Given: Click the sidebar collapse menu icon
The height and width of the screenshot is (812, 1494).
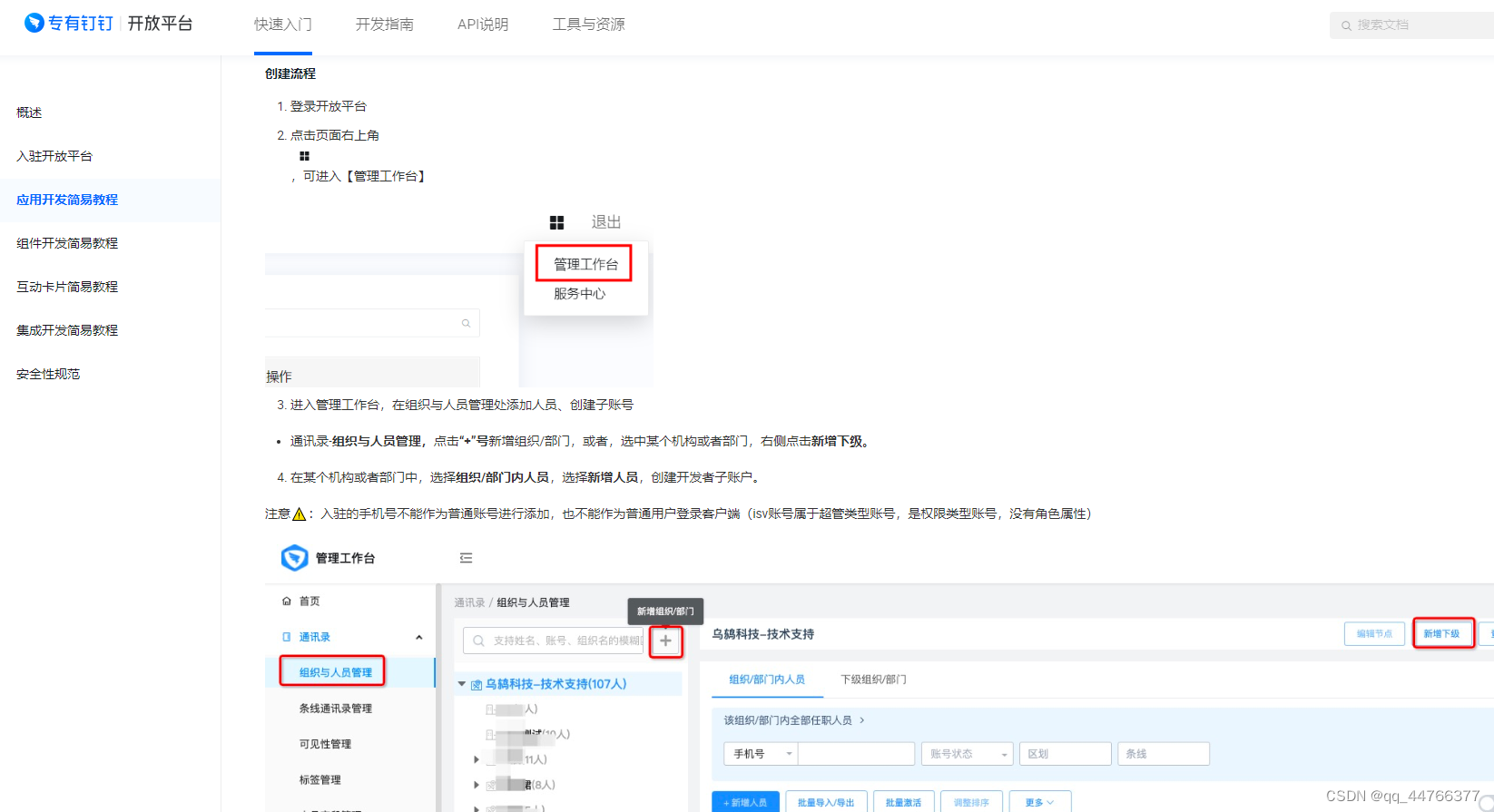Looking at the screenshot, I should tap(466, 558).
